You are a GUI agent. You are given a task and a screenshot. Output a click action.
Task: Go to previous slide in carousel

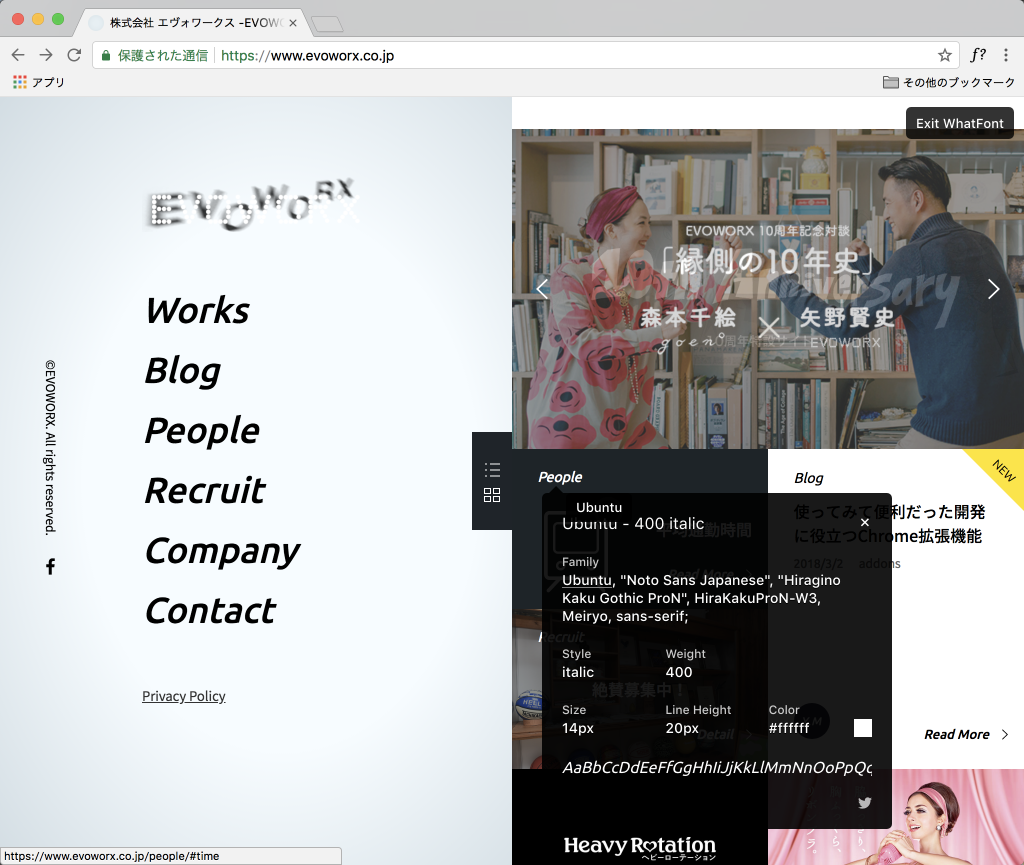(x=542, y=289)
